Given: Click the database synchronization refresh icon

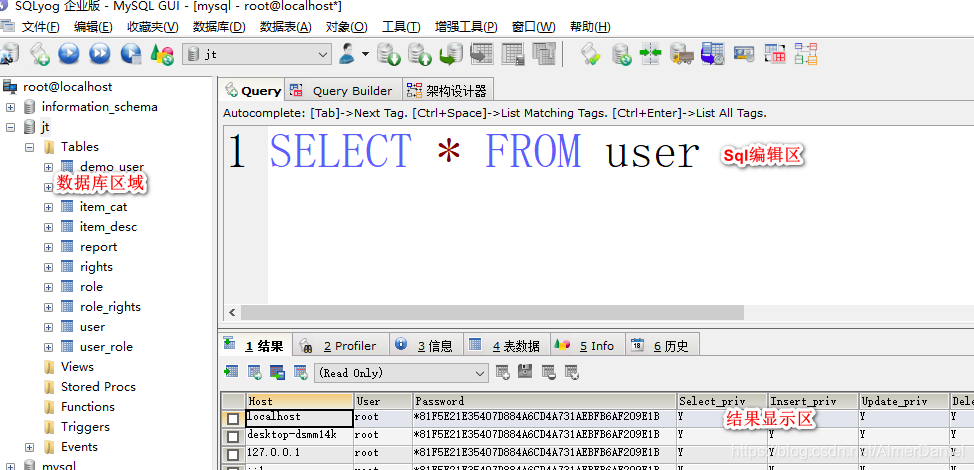Looking at the screenshot, I should coord(621,54).
